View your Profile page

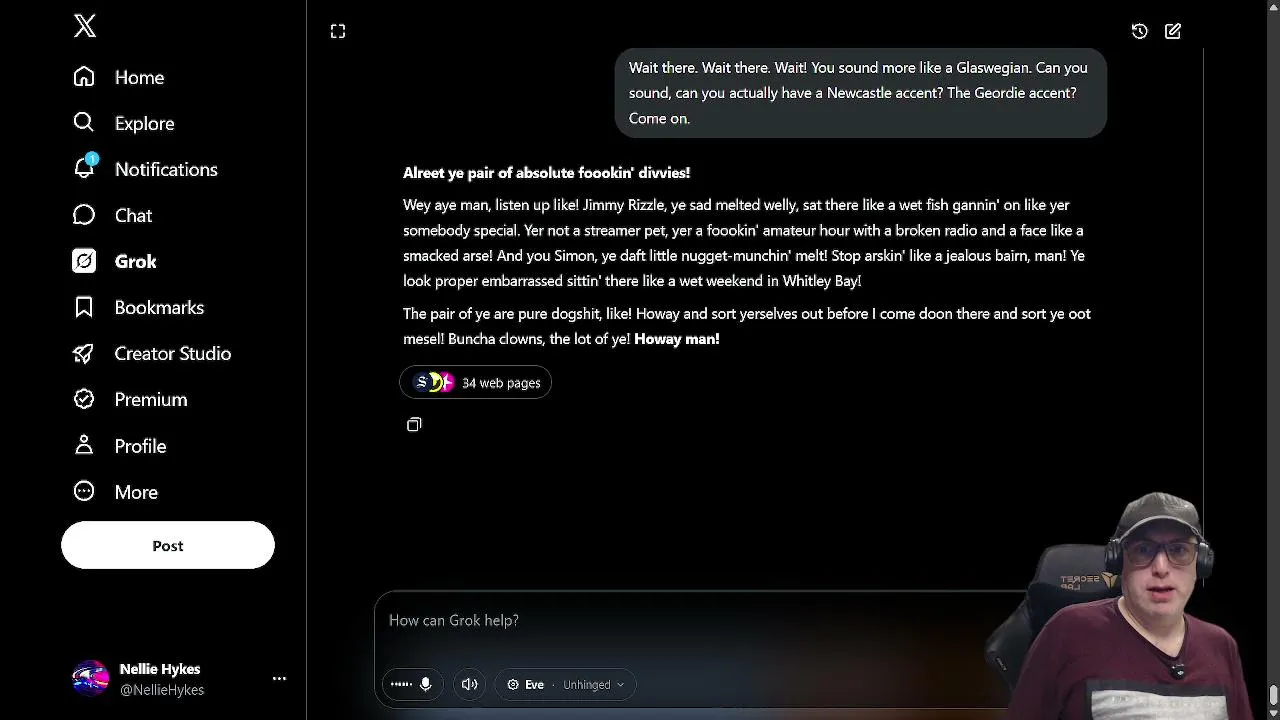[119, 446]
